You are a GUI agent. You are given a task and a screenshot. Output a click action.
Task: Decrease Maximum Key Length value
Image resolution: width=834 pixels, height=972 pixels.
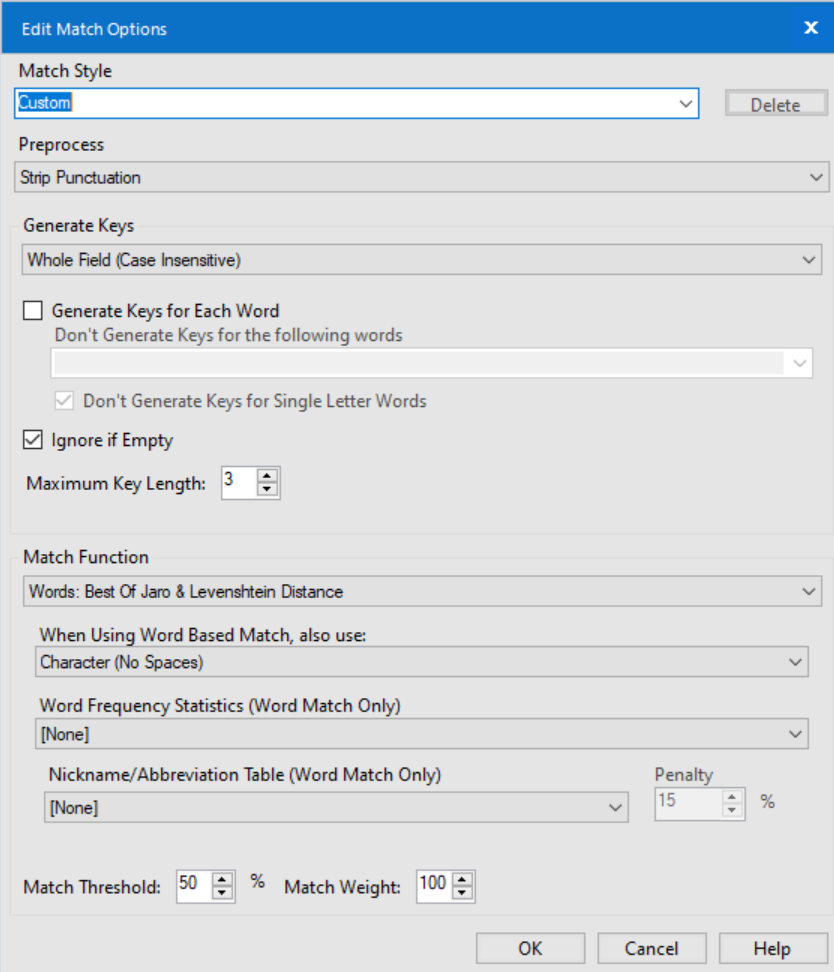click(x=266, y=487)
